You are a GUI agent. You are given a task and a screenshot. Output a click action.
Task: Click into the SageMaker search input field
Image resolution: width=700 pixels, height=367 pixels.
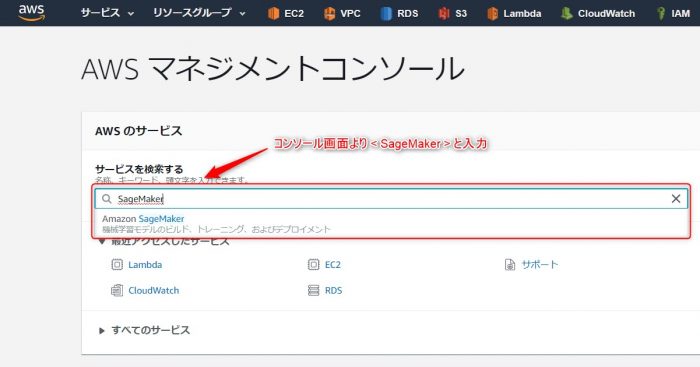[x=391, y=199]
